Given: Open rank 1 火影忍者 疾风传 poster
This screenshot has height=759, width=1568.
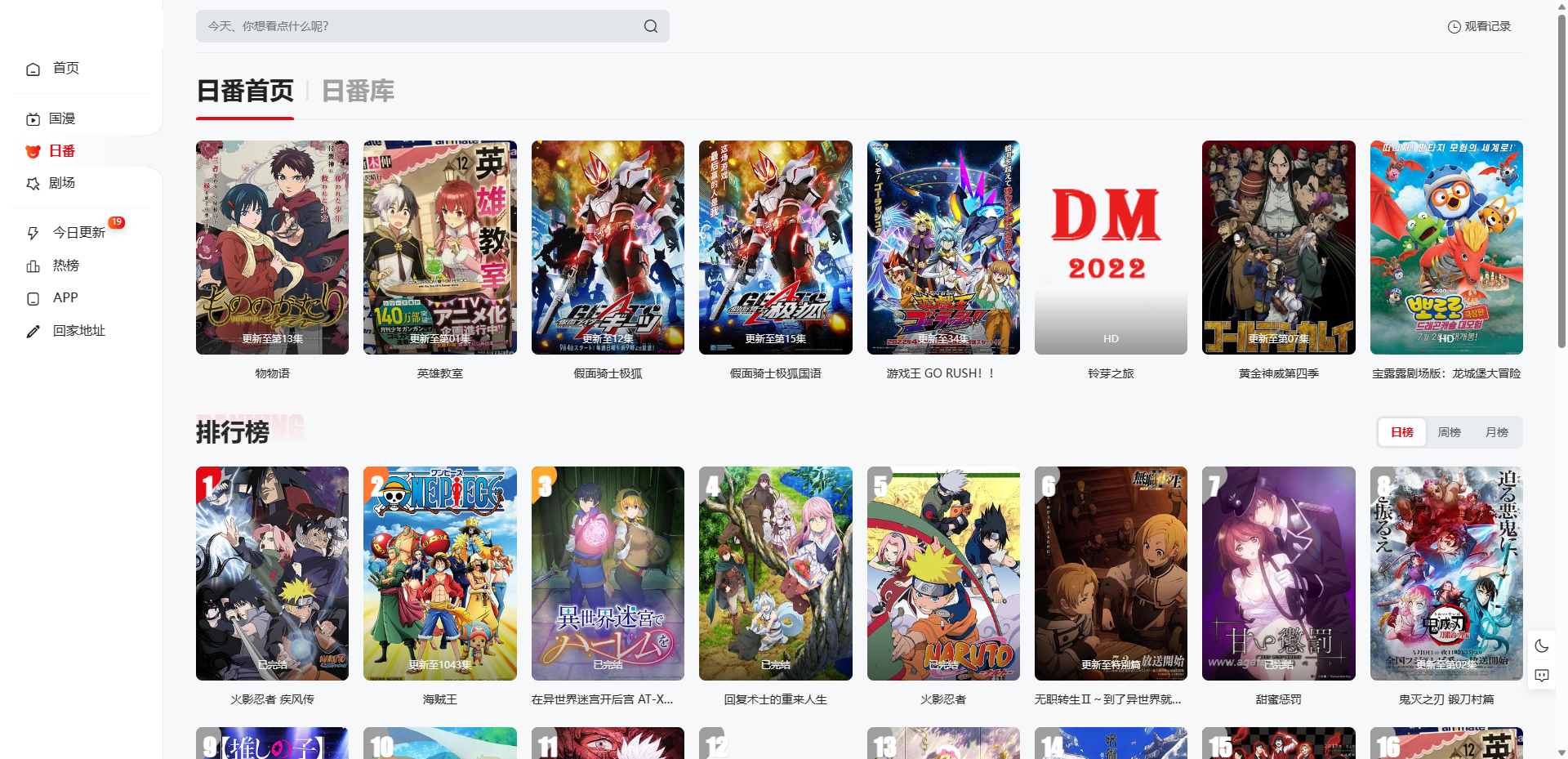Looking at the screenshot, I should point(272,574).
